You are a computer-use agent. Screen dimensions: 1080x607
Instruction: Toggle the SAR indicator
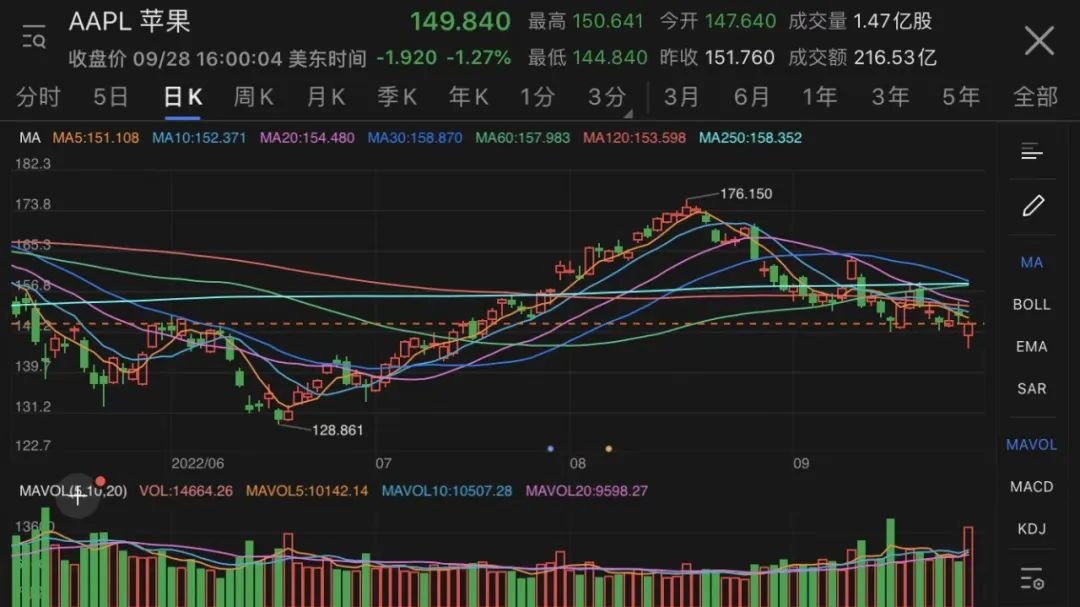[x=1031, y=389]
